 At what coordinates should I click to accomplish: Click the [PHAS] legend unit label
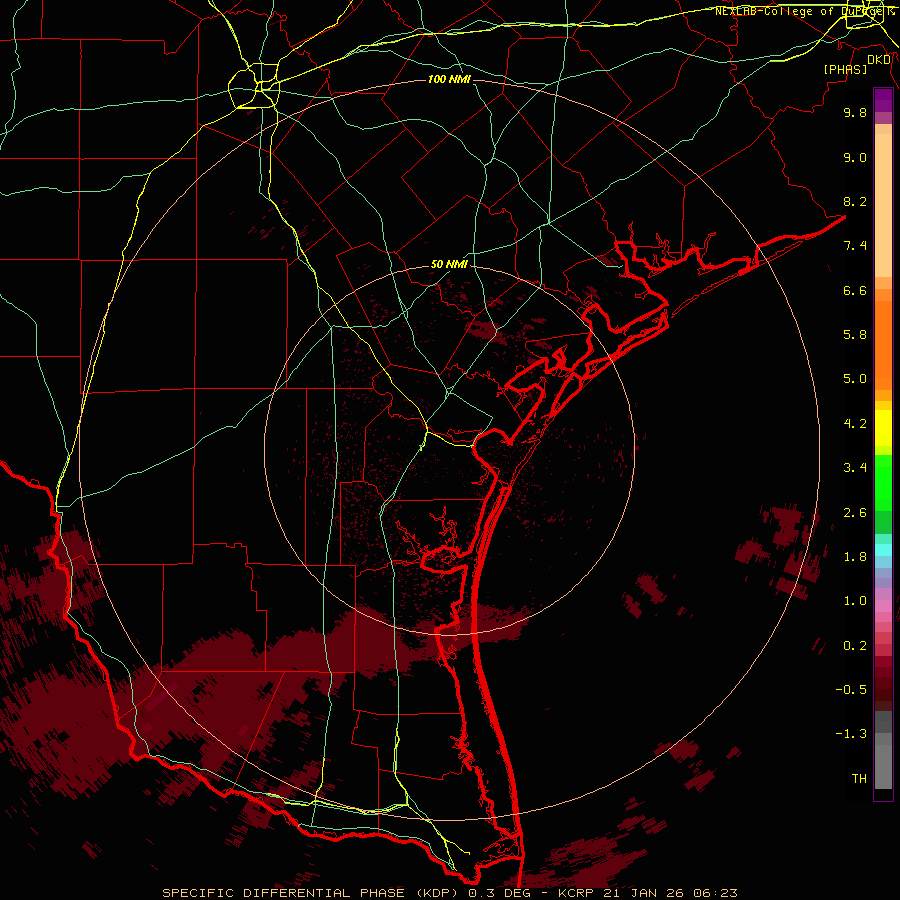coord(845,69)
